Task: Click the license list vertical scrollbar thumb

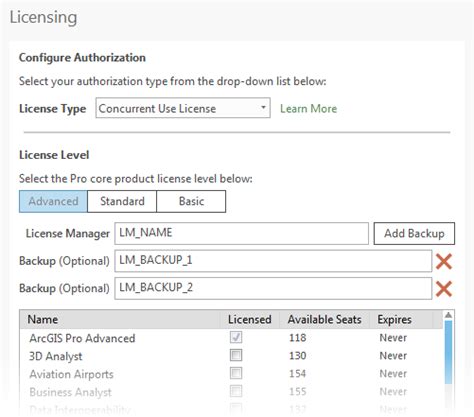Action: pos(449,353)
